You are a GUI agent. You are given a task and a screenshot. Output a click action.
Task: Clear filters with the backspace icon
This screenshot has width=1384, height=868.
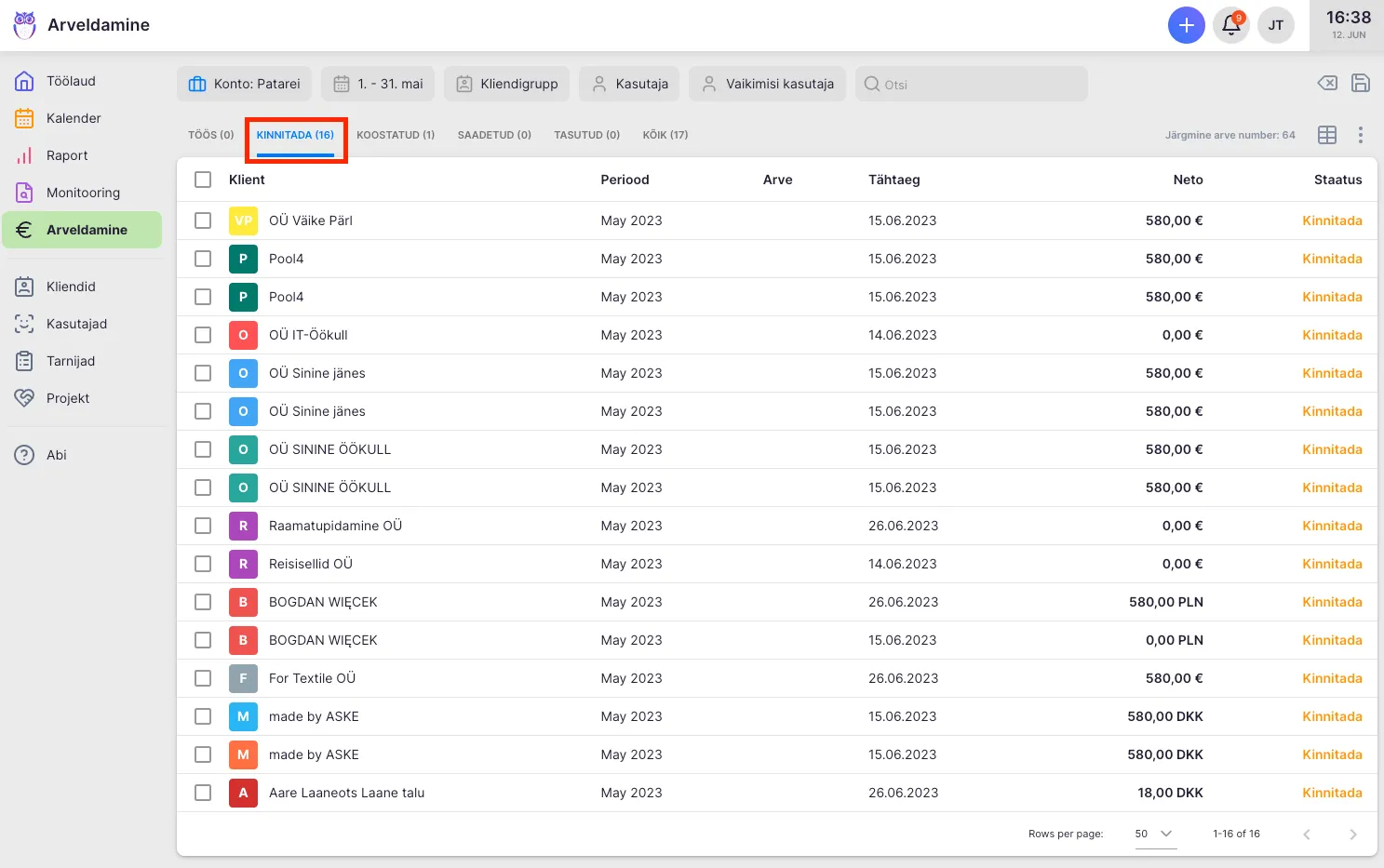point(1327,84)
